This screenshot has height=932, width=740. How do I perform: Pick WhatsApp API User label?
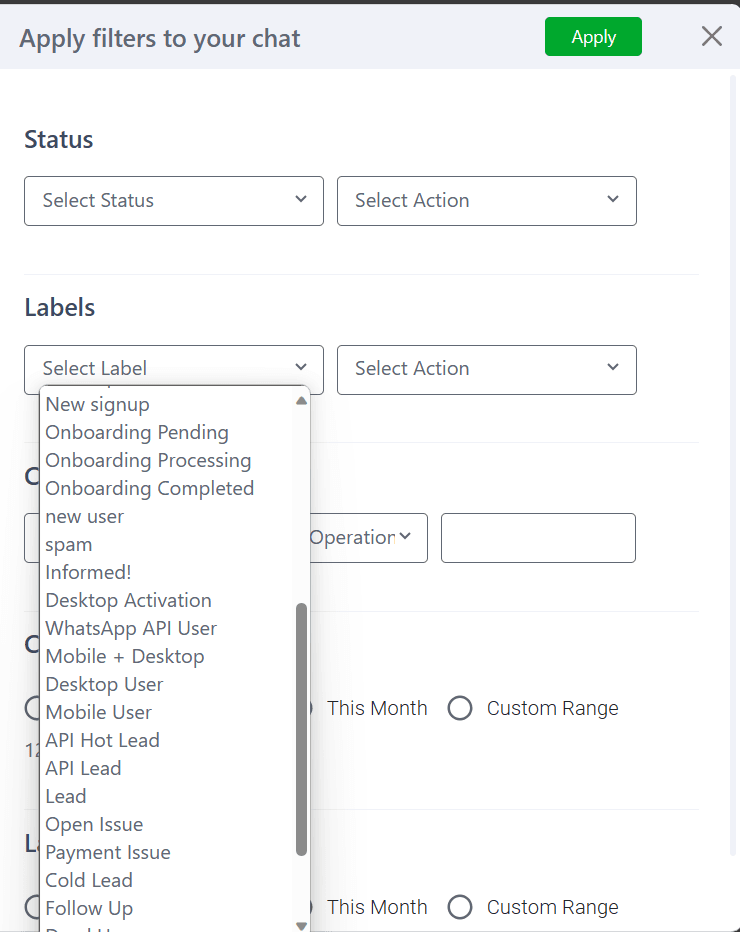(131, 629)
